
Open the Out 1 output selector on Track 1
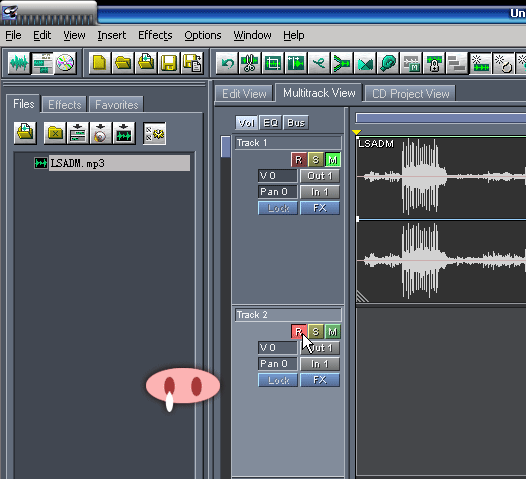click(320, 176)
